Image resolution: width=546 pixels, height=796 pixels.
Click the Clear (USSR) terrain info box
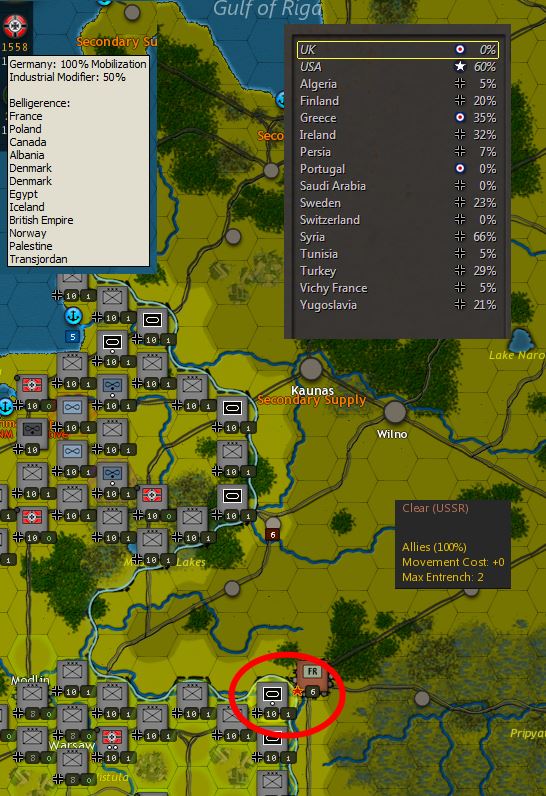(453, 544)
